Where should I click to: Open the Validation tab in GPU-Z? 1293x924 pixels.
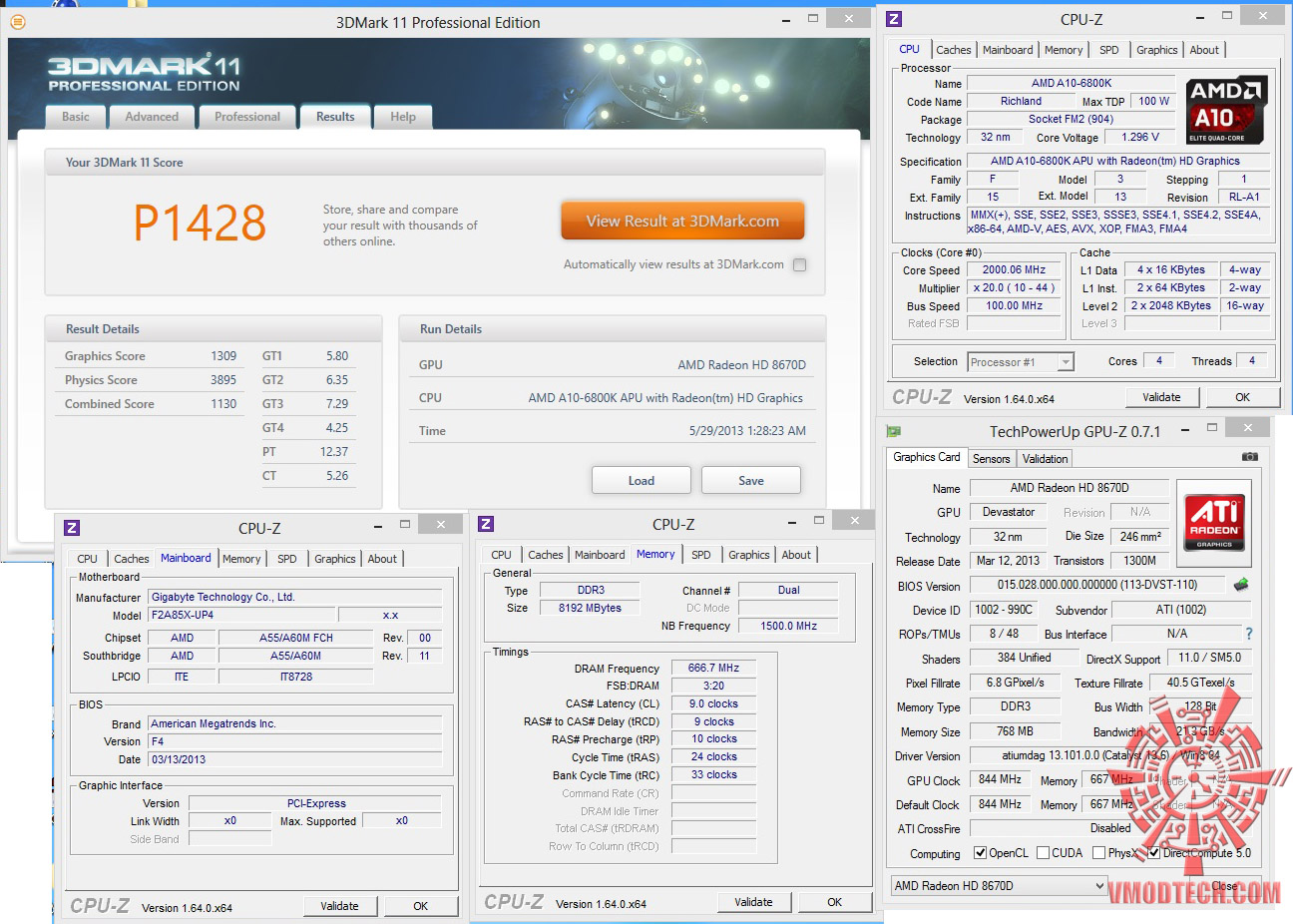1045,459
